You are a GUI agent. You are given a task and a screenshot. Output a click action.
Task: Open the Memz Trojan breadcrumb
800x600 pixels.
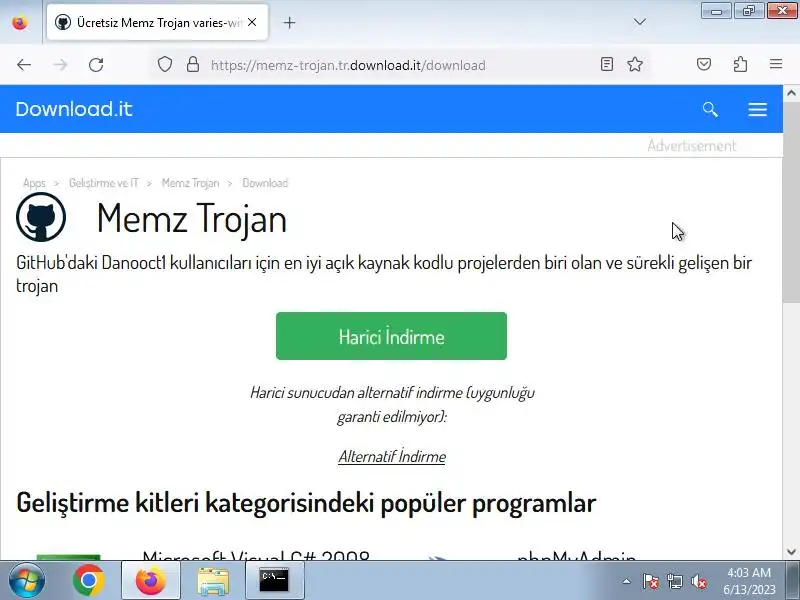pos(190,183)
